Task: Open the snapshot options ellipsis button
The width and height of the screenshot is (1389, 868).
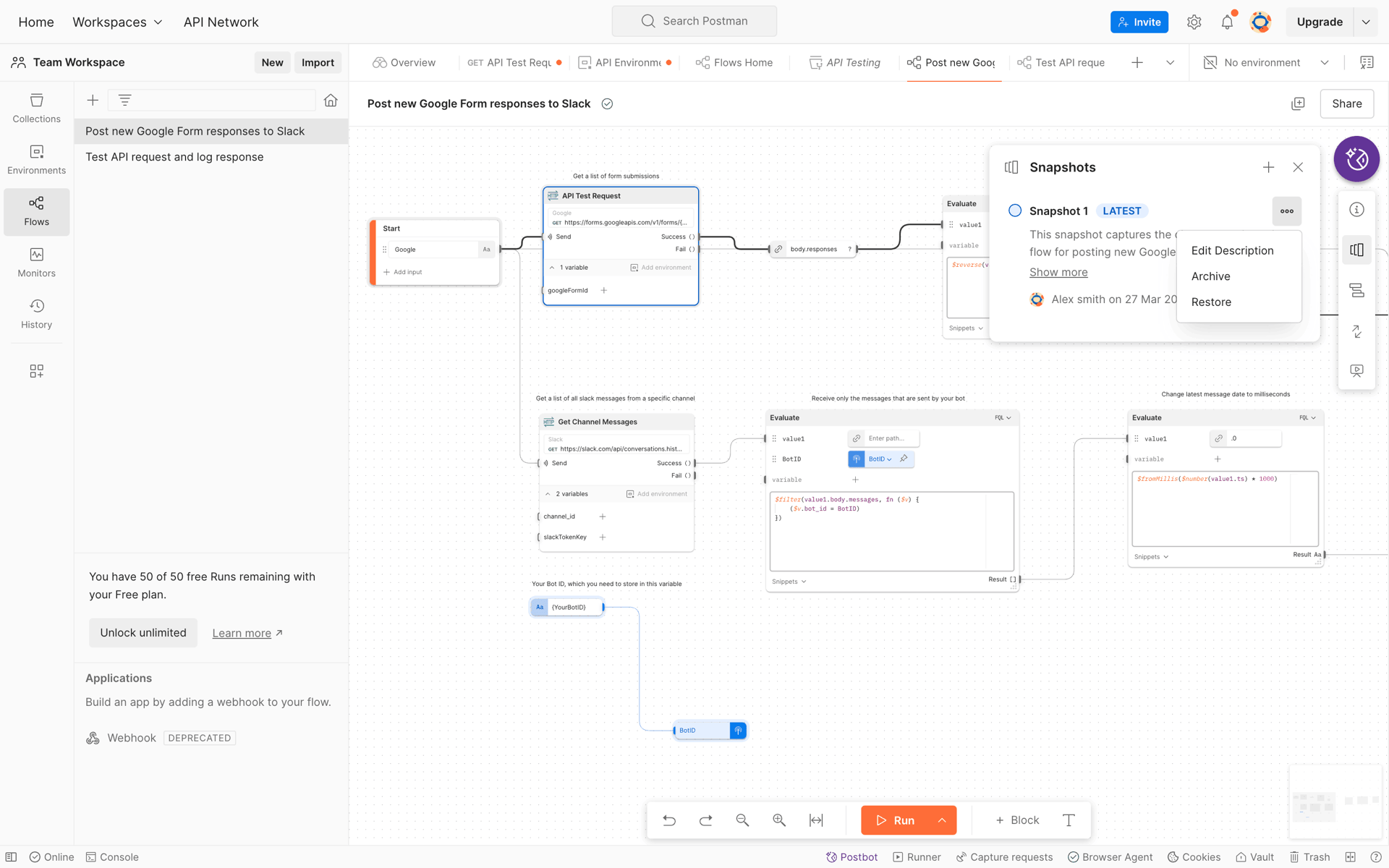Action: click(1286, 211)
